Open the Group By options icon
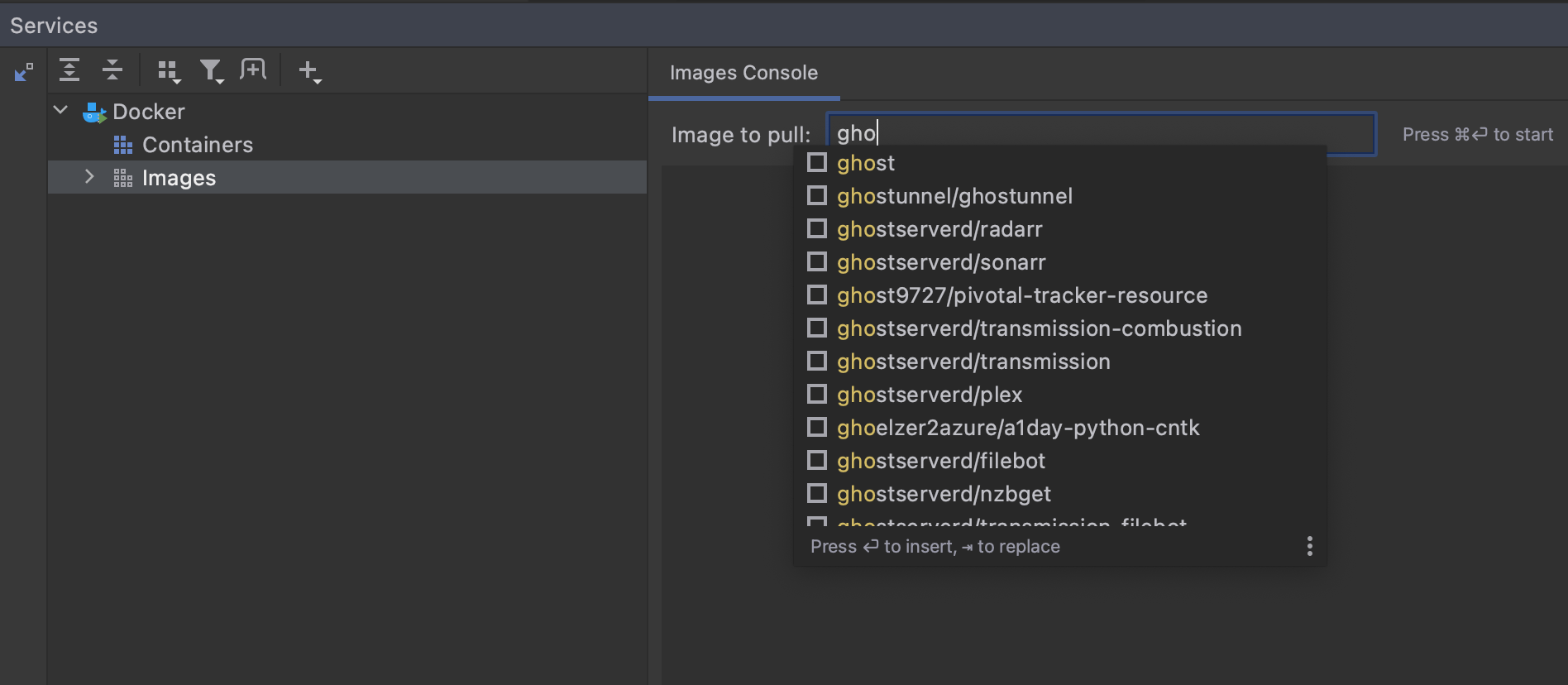The width and height of the screenshot is (1568, 685). point(168,72)
